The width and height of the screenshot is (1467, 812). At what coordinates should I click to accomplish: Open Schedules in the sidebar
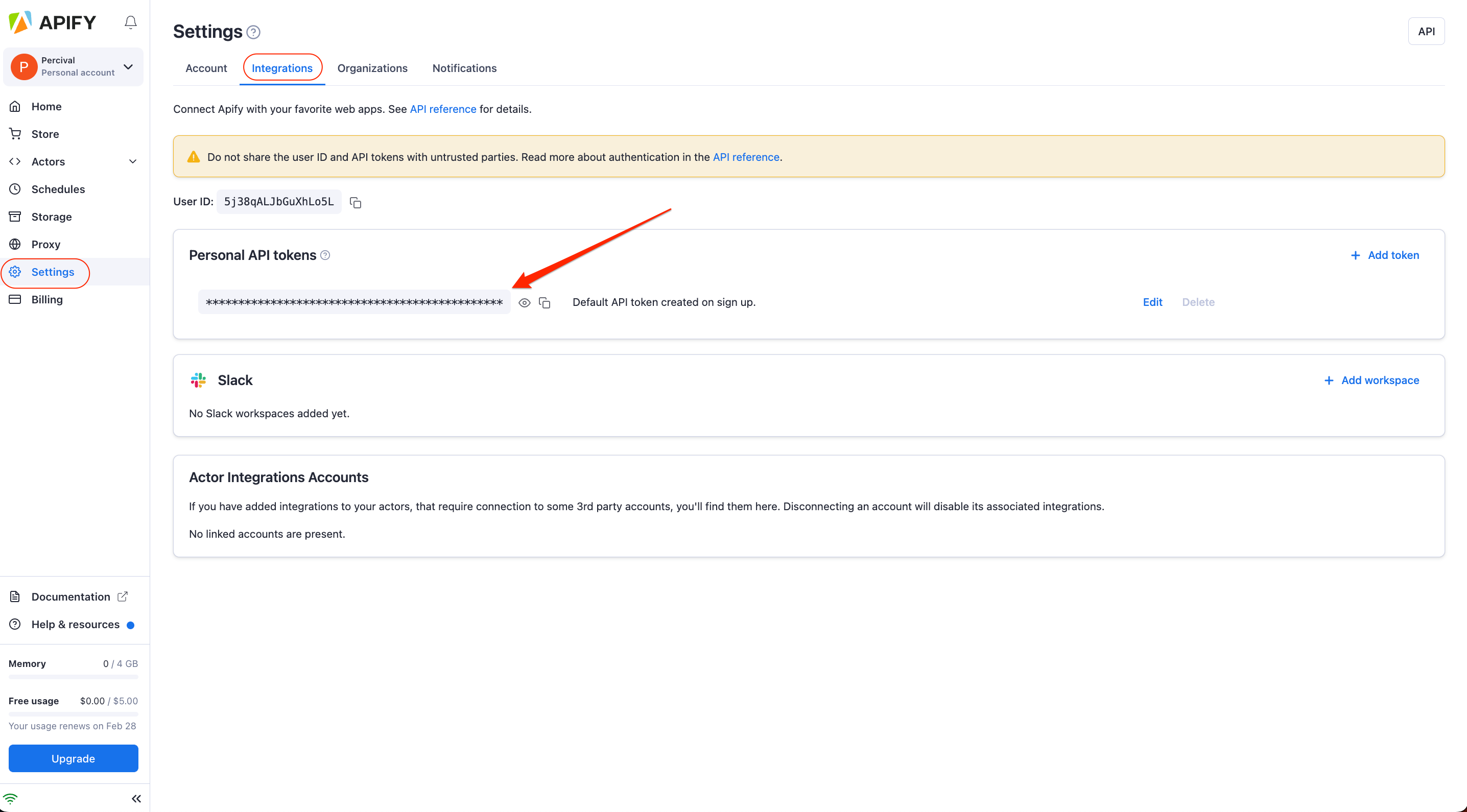click(x=58, y=189)
